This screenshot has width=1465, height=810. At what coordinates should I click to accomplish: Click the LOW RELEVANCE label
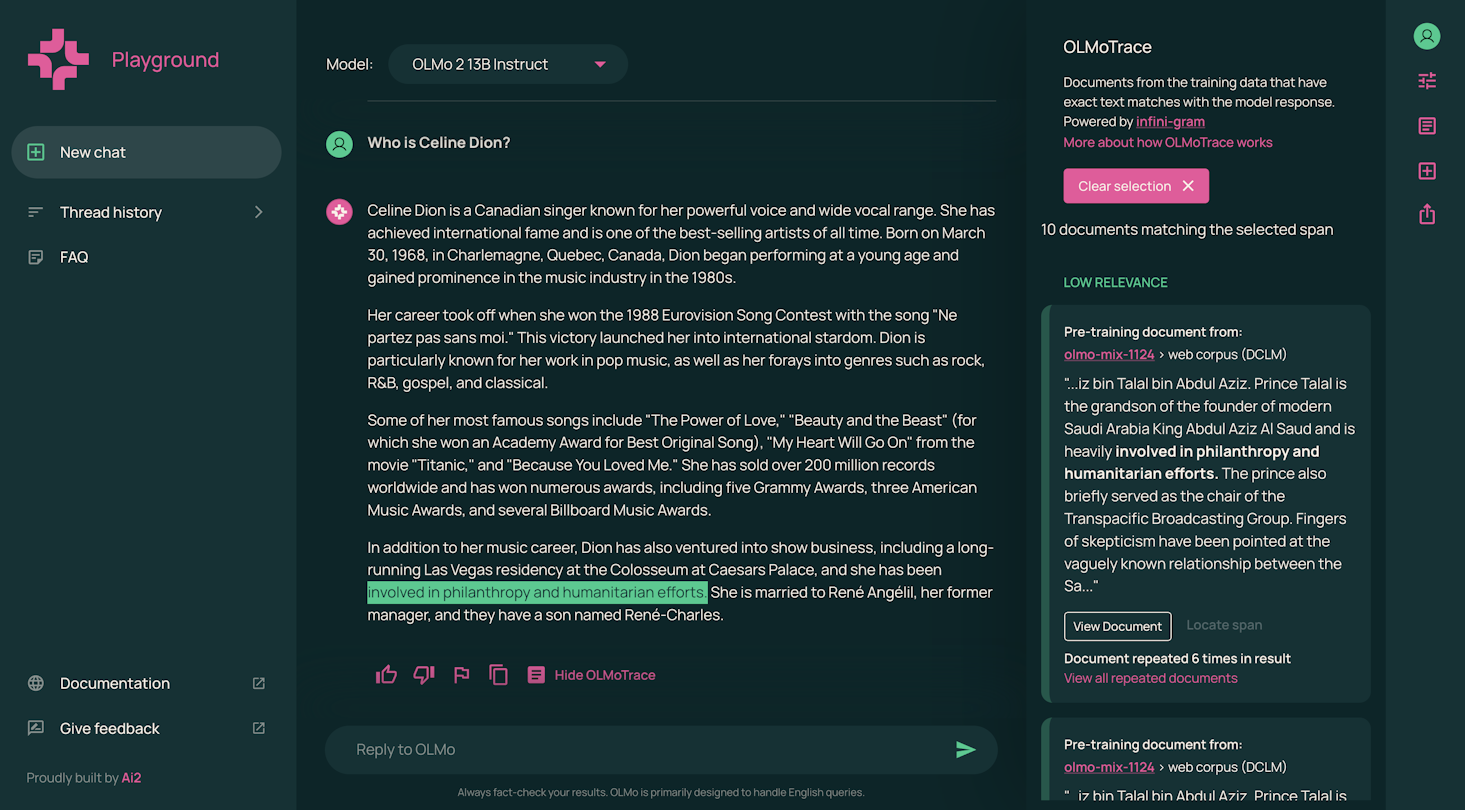point(1115,282)
